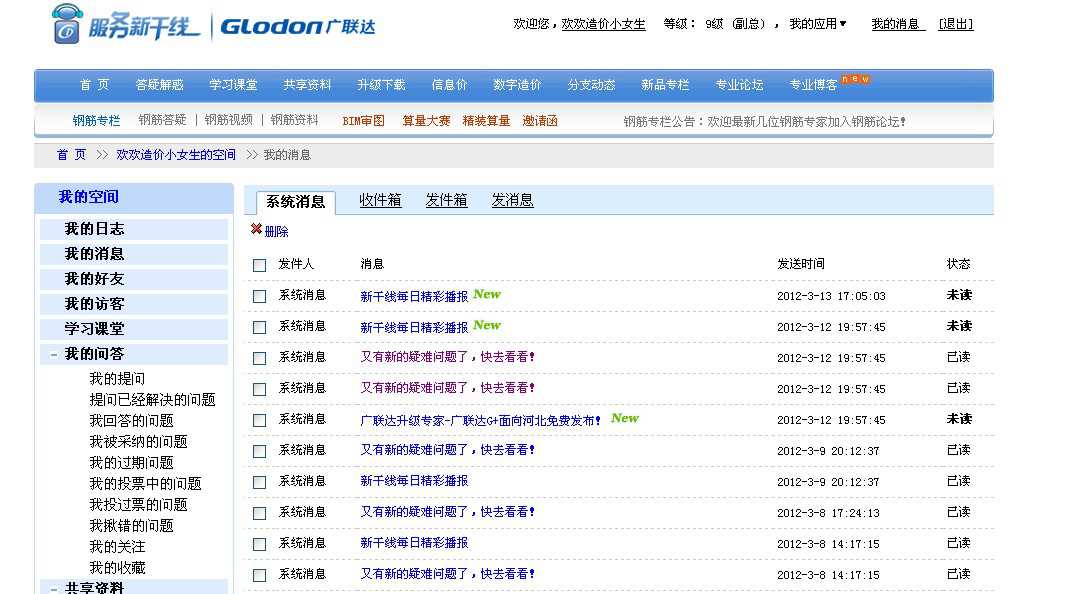
Task: Open 我的提问 under 我的问答
Action: (117, 379)
